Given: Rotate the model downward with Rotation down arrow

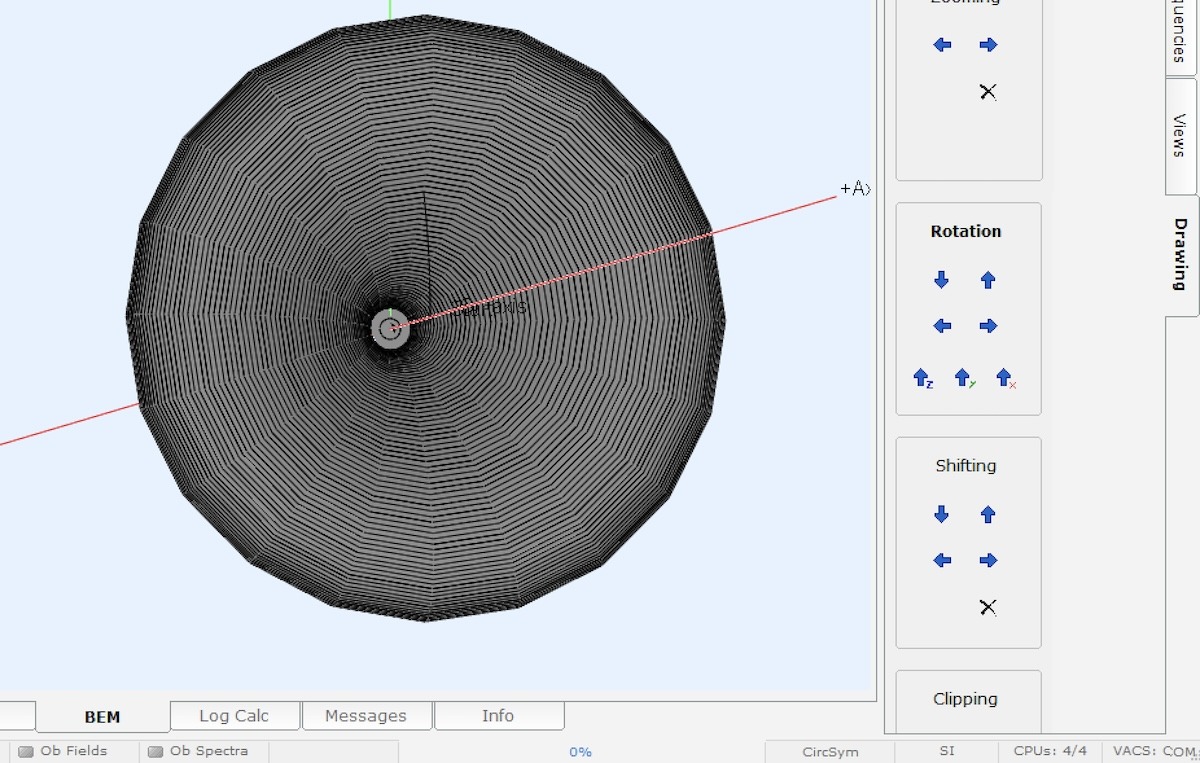Looking at the screenshot, I should (x=941, y=280).
